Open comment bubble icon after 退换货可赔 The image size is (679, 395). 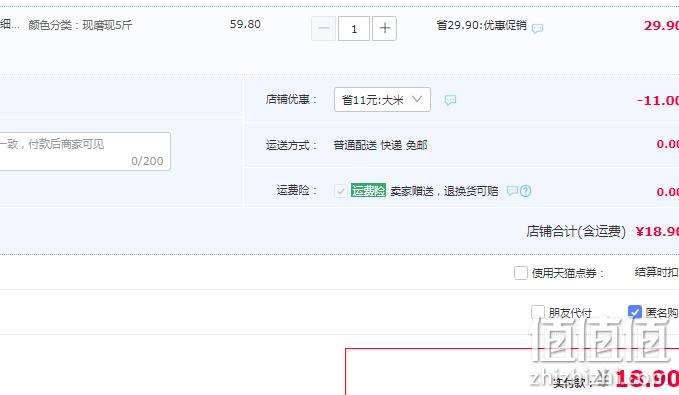coord(512,191)
